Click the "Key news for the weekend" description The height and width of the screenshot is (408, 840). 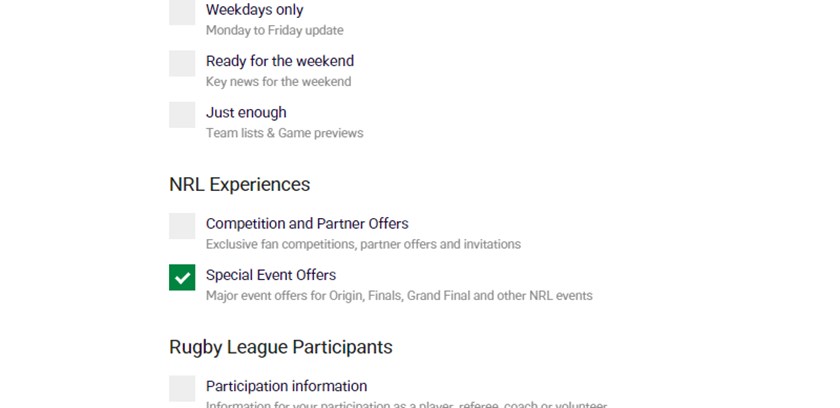point(278,81)
